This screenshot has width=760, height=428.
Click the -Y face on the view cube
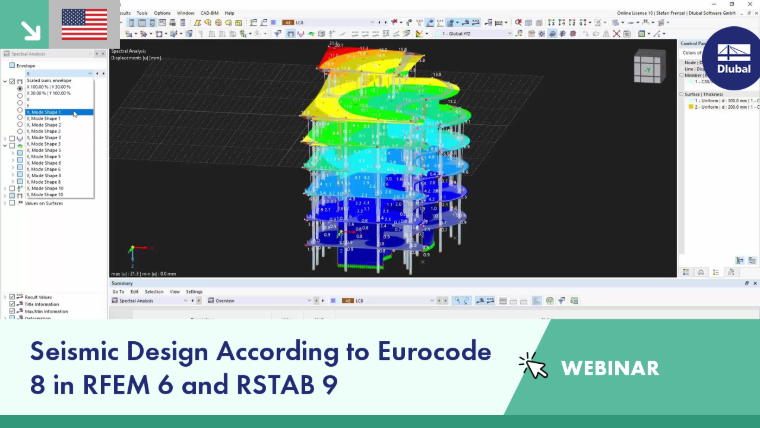pyautogui.click(x=648, y=70)
